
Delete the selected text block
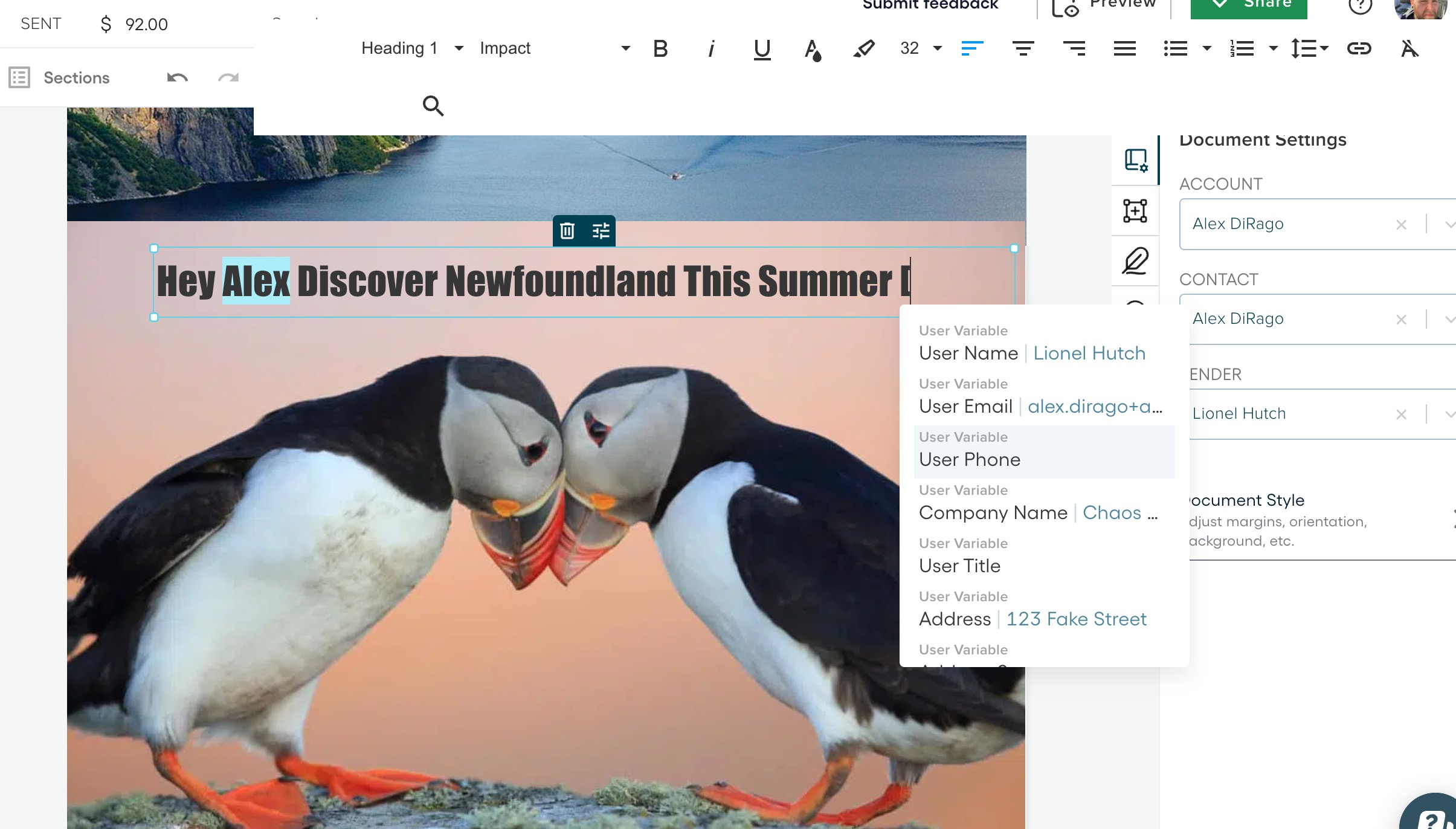coord(567,231)
